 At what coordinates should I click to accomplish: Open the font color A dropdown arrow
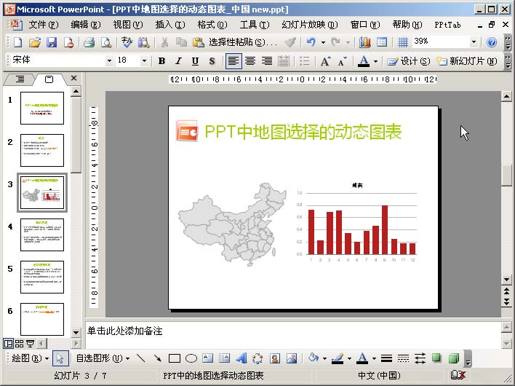pos(376,61)
